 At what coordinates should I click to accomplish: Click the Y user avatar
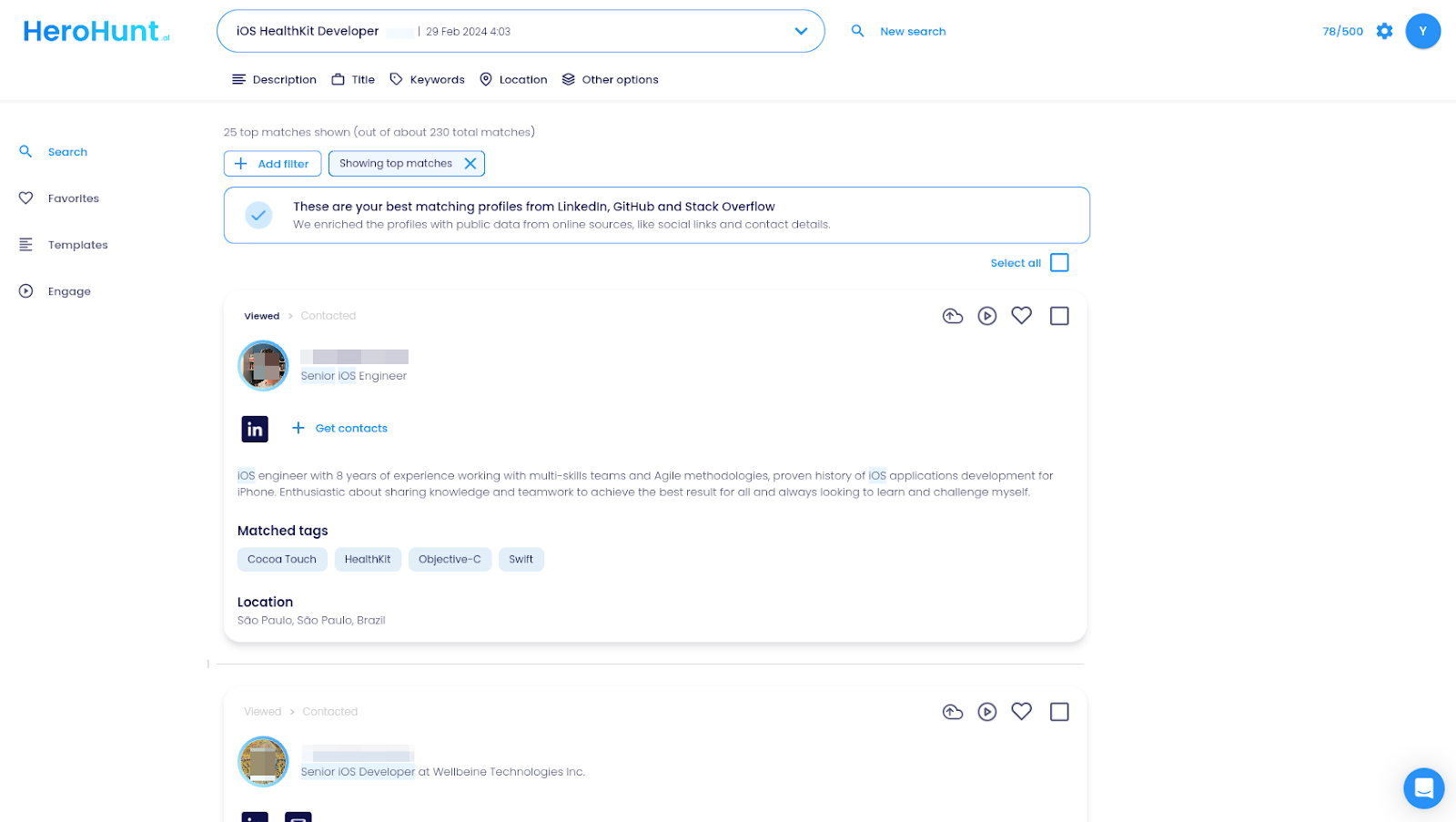[1422, 31]
